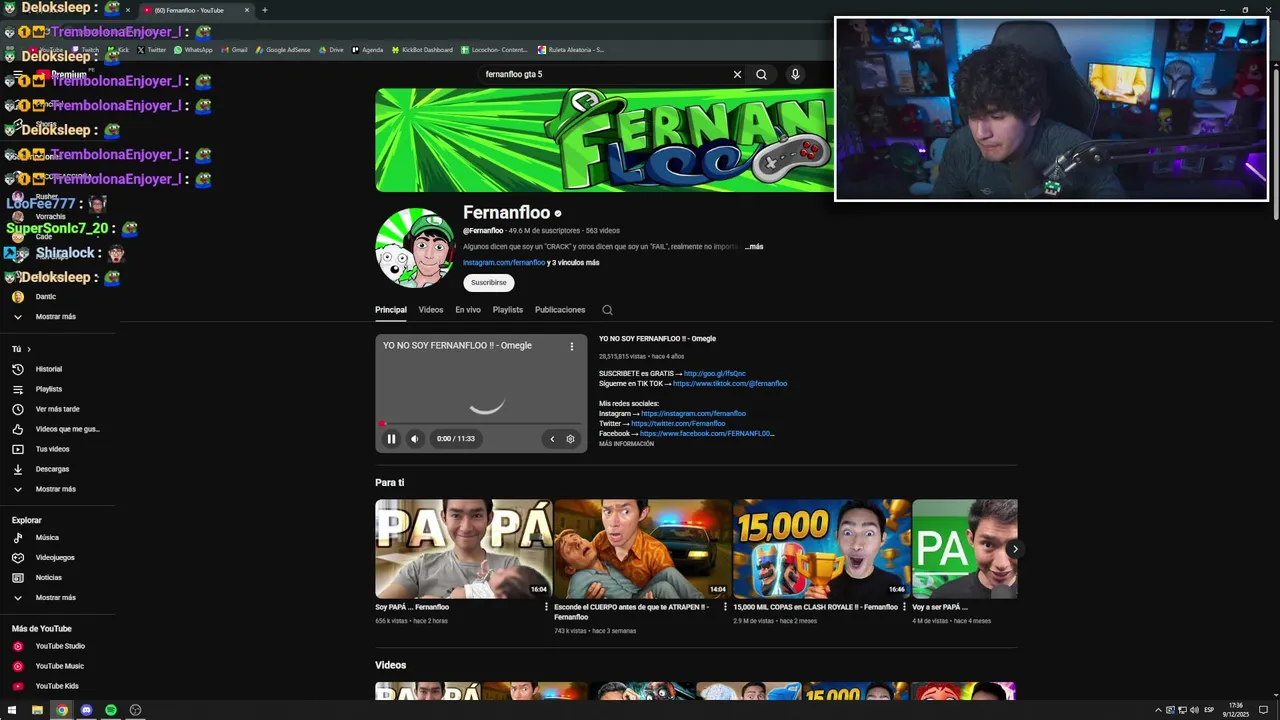Click the search magnifier button

[x=761, y=74]
